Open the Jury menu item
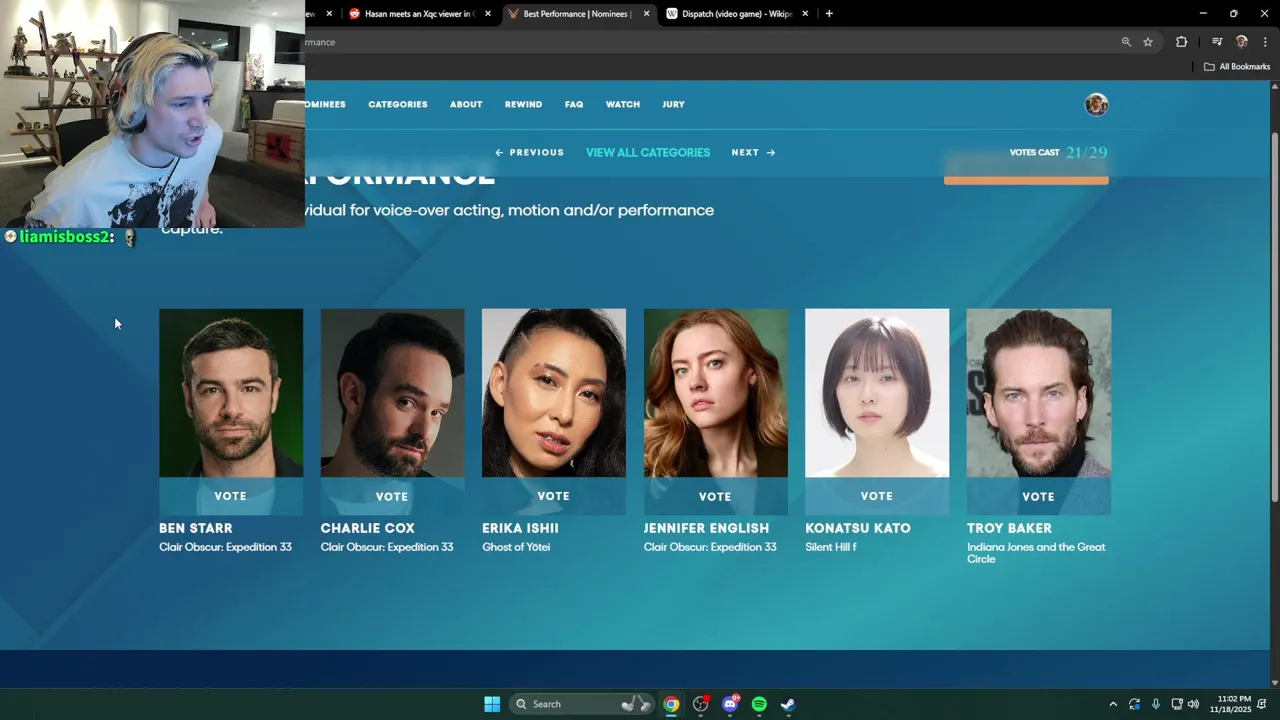This screenshot has width=1280, height=720. [x=673, y=104]
